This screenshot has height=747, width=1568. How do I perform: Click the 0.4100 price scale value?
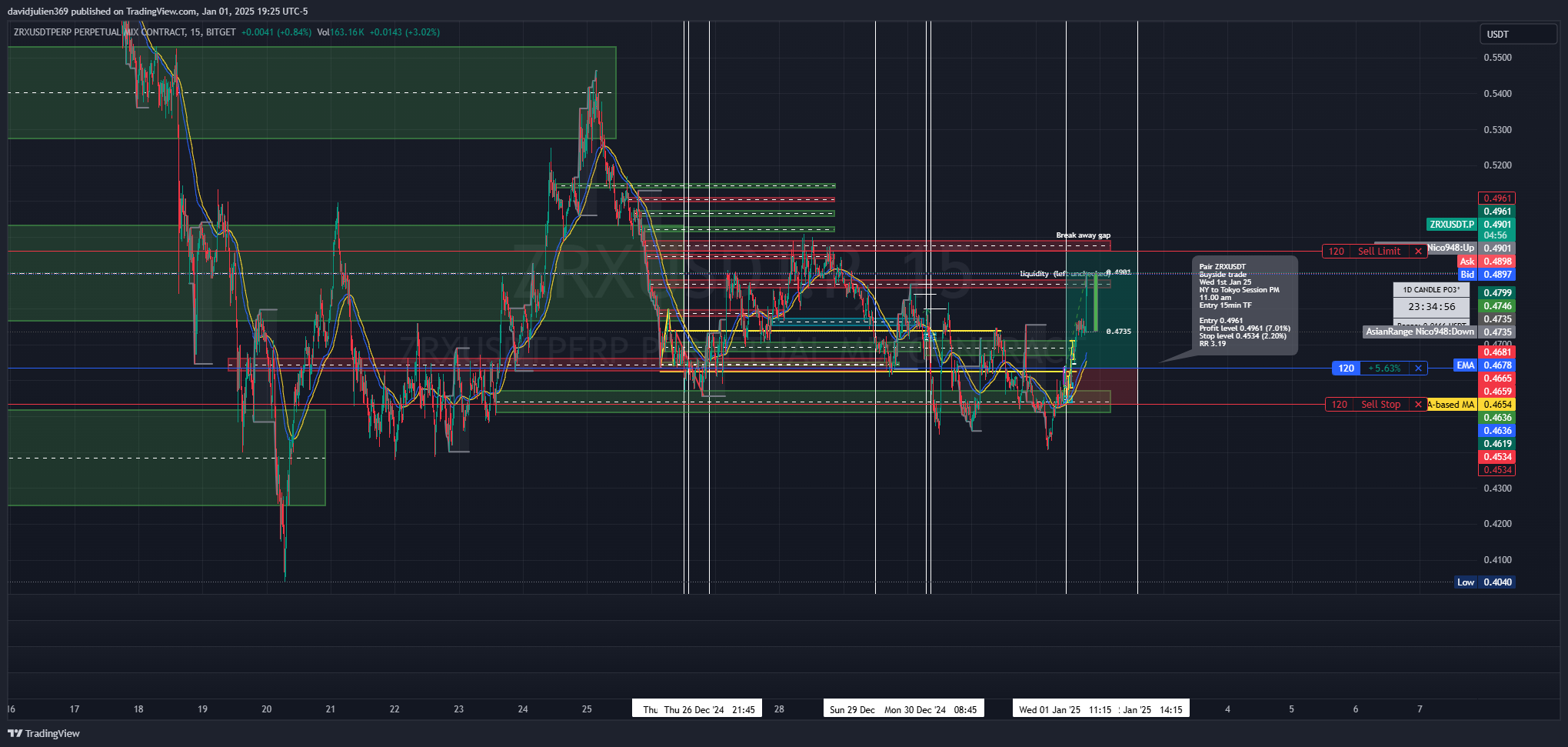(1497, 560)
